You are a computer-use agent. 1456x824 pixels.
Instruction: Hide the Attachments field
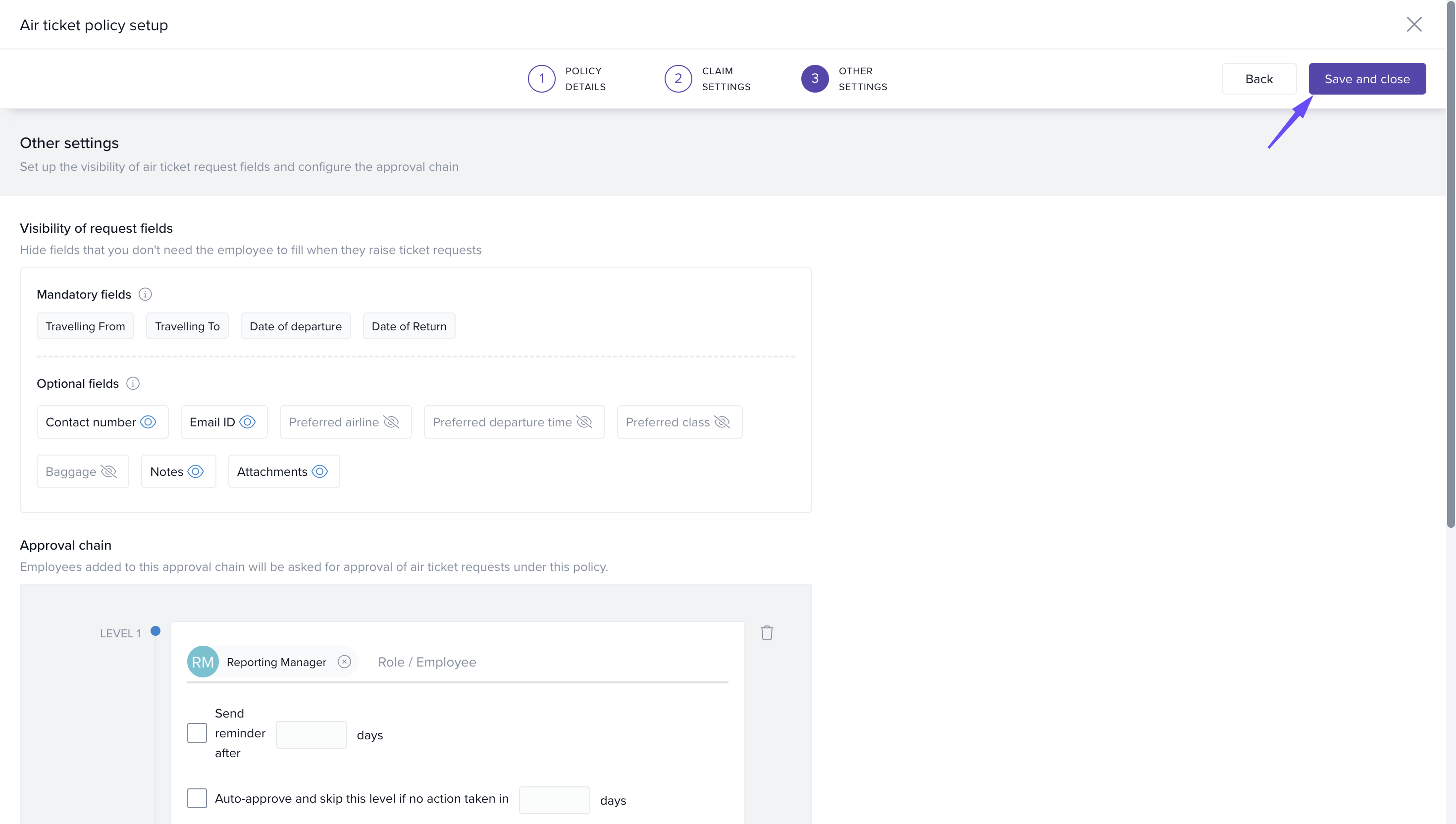point(320,471)
